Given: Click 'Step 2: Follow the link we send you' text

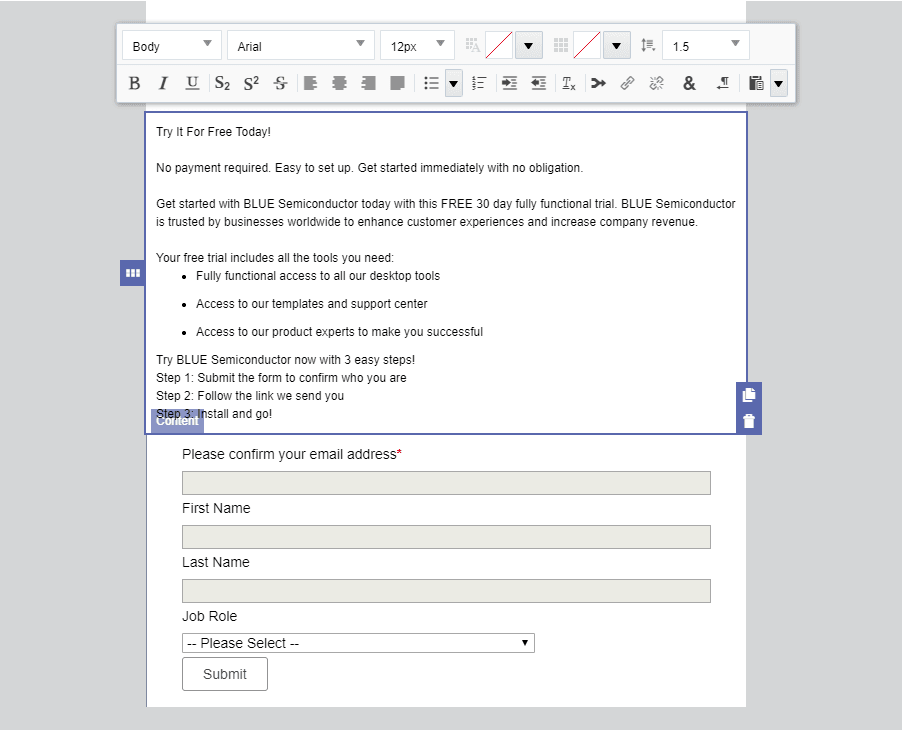Looking at the screenshot, I should (x=250, y=396).
